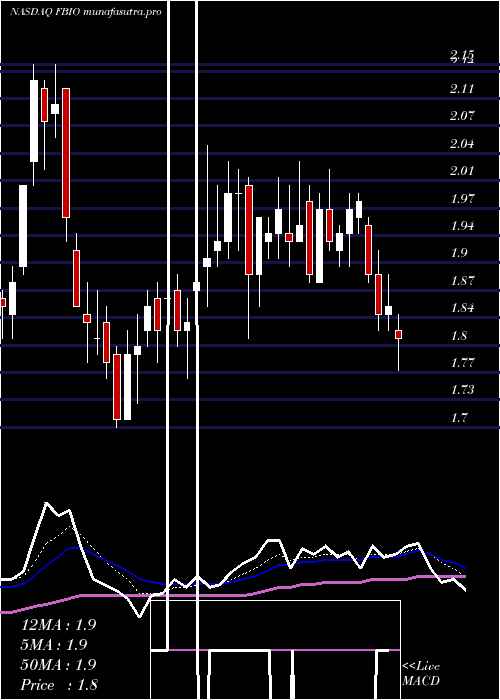500x700 pixels.
Task: Click the 1.84 price axis label
Action: click(462, 308)
